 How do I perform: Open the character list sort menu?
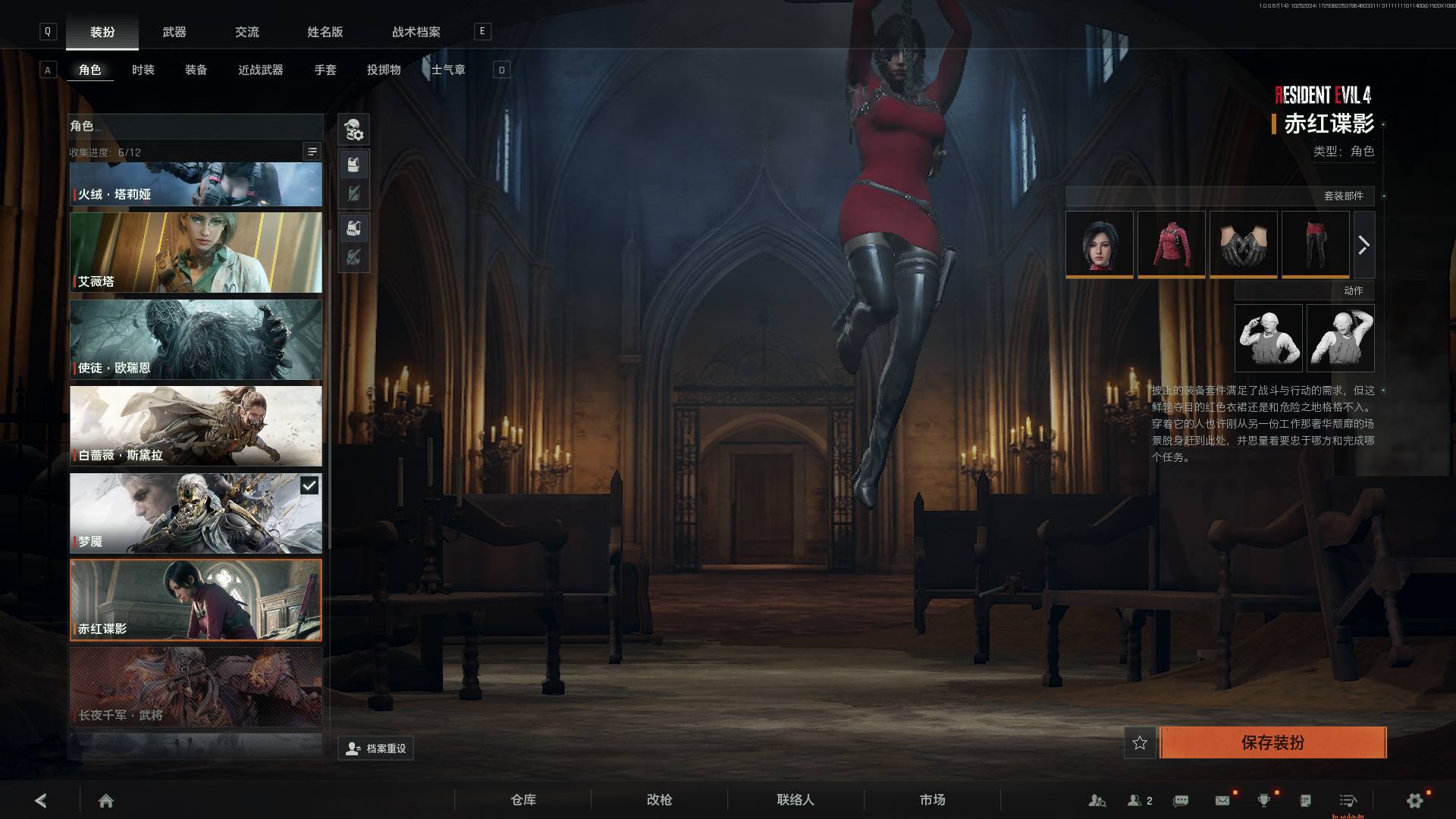coord(312,152)
